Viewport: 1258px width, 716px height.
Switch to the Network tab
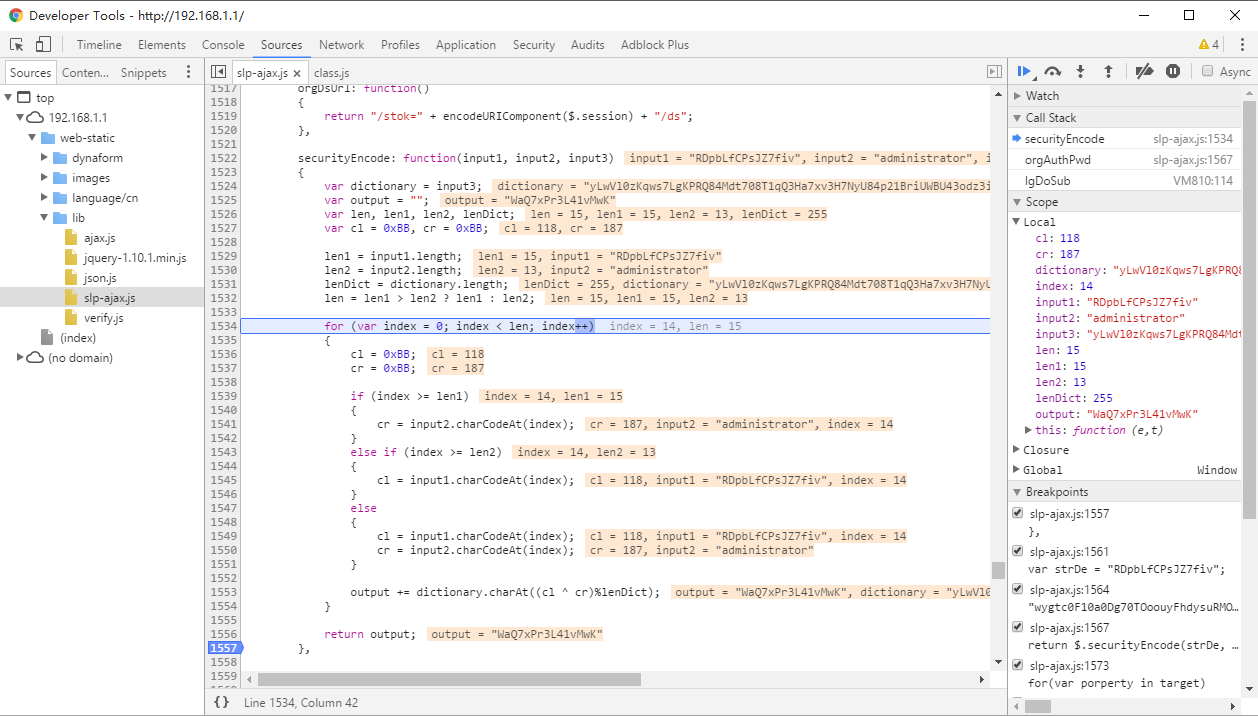[341, 45]
